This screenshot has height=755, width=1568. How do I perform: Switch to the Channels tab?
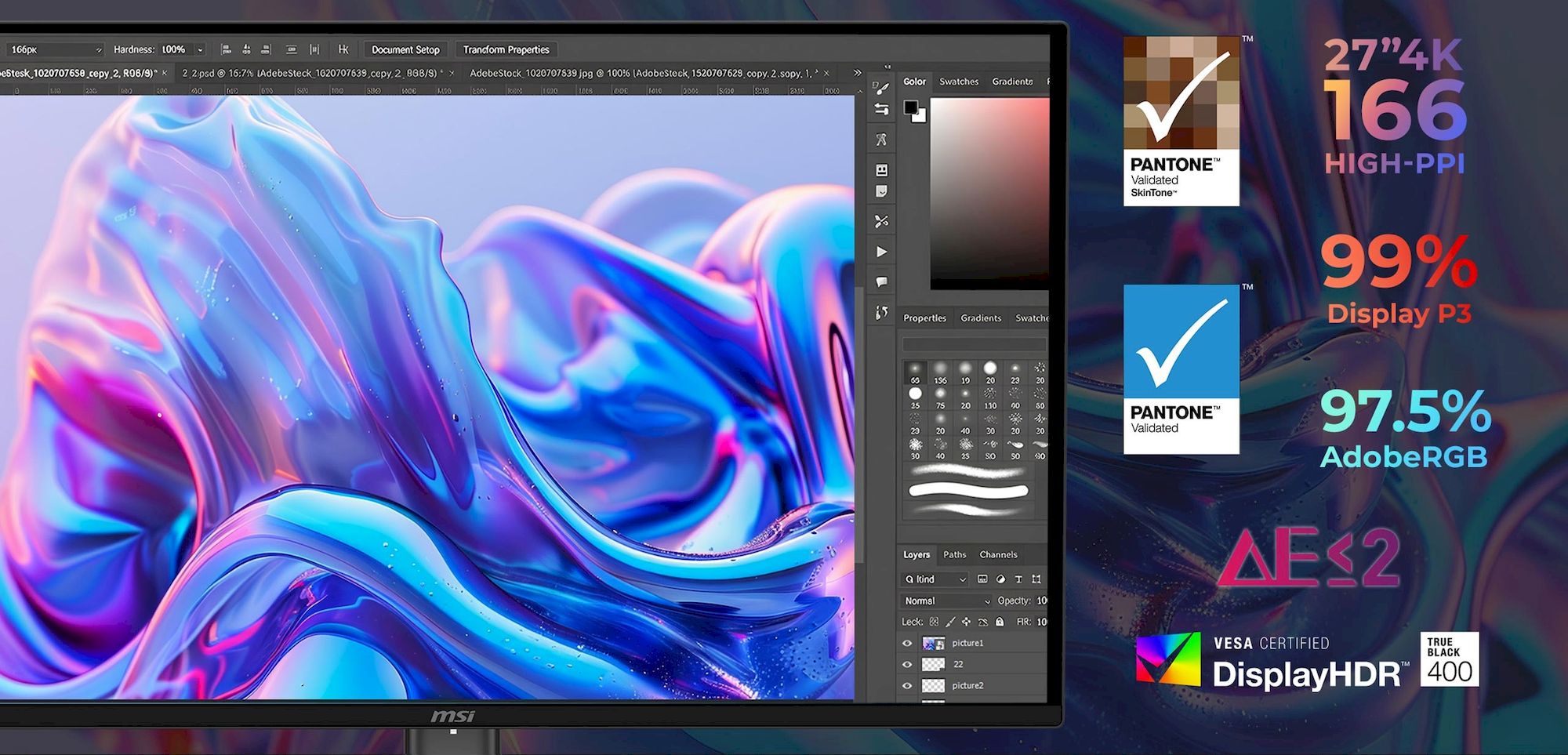(998, 554)
